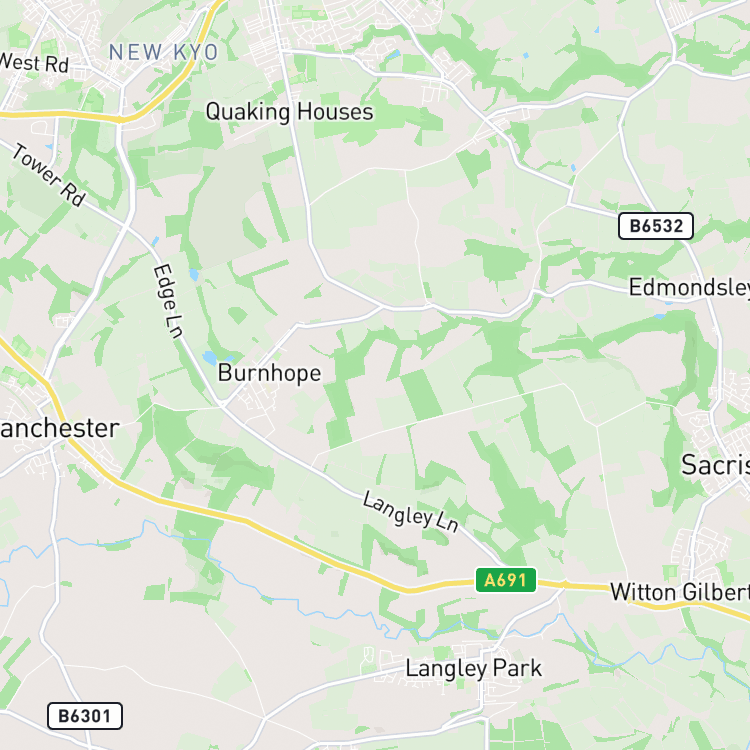Viewport: 750px width, 750px height.
Task: Click the Langley Ln road label
Action: [410, 512]
